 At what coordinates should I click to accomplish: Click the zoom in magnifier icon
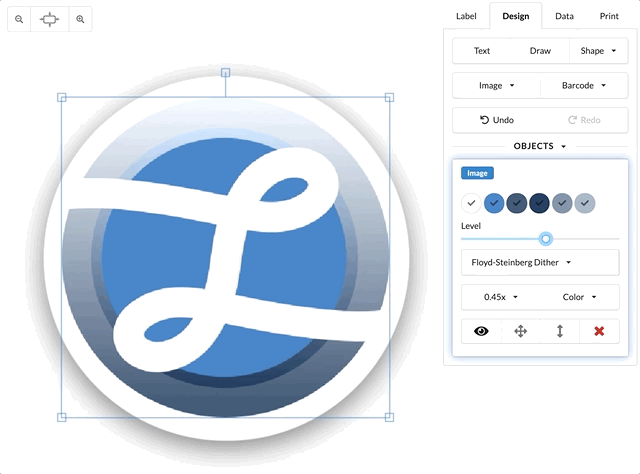pos(81,19)
